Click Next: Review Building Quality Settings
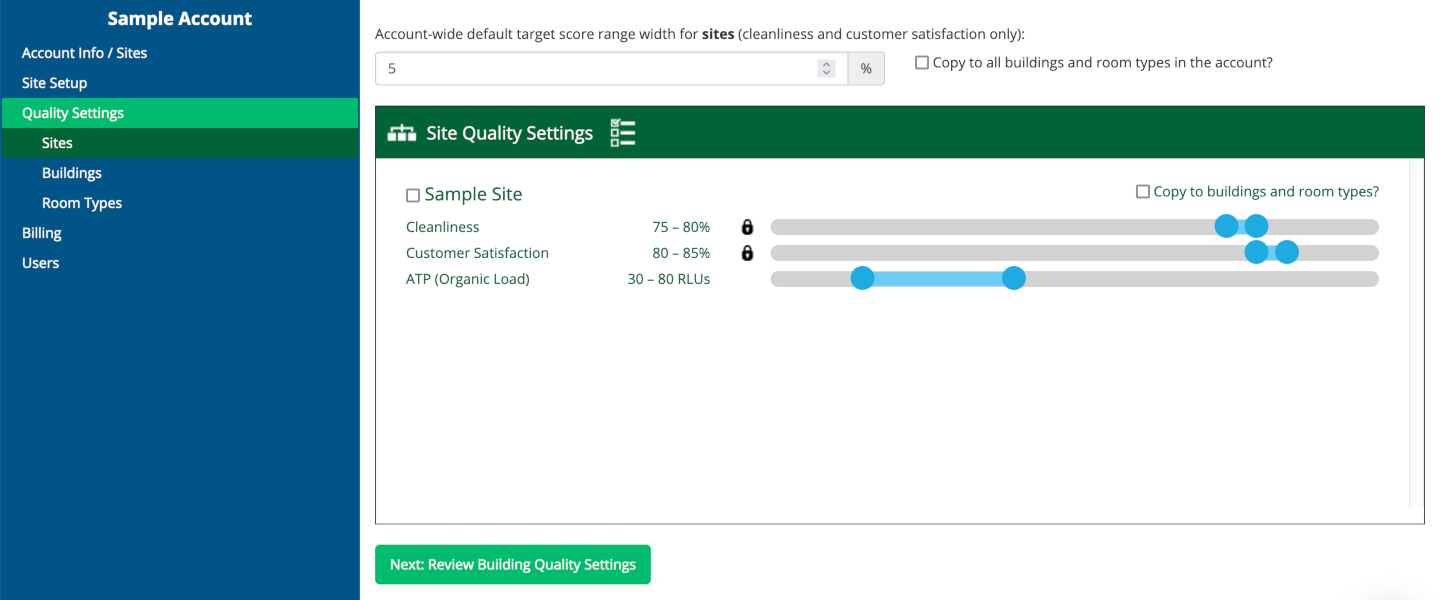The image size is (1440, 600). coord(512,564)
